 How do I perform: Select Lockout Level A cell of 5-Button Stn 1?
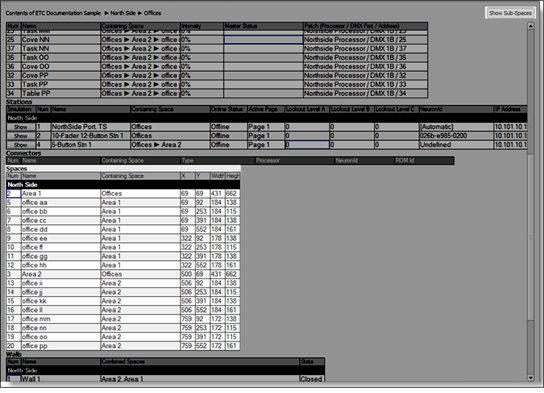point(307,145)
